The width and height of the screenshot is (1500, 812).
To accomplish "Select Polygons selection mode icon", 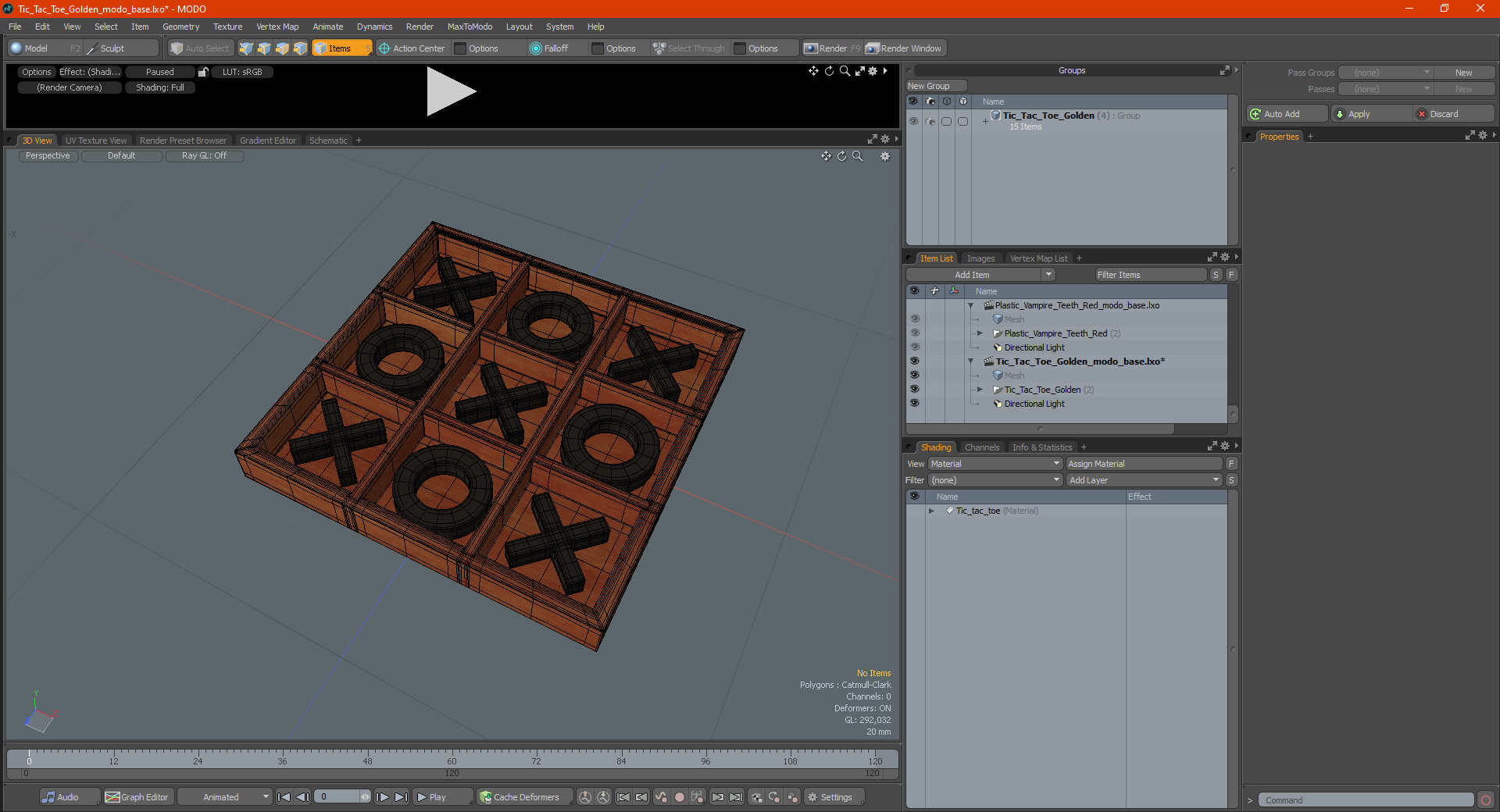I will (x=282, y=48).
